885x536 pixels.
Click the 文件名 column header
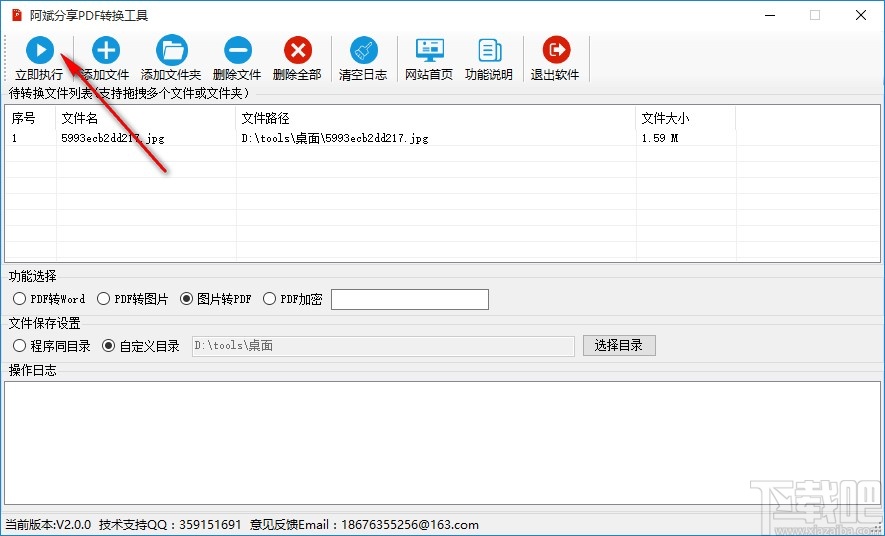pos(146,118)
